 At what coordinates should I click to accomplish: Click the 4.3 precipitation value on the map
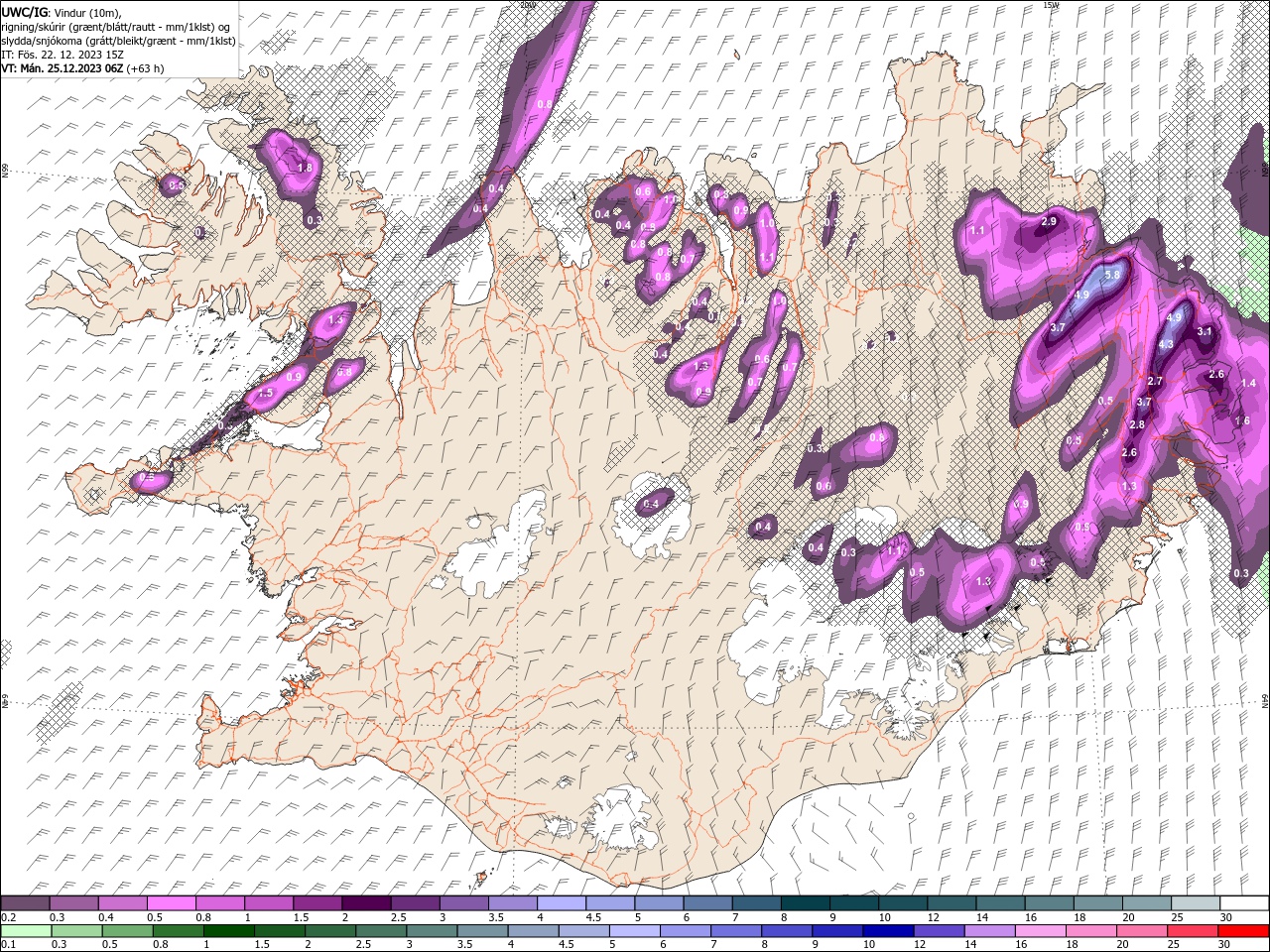1166,344
